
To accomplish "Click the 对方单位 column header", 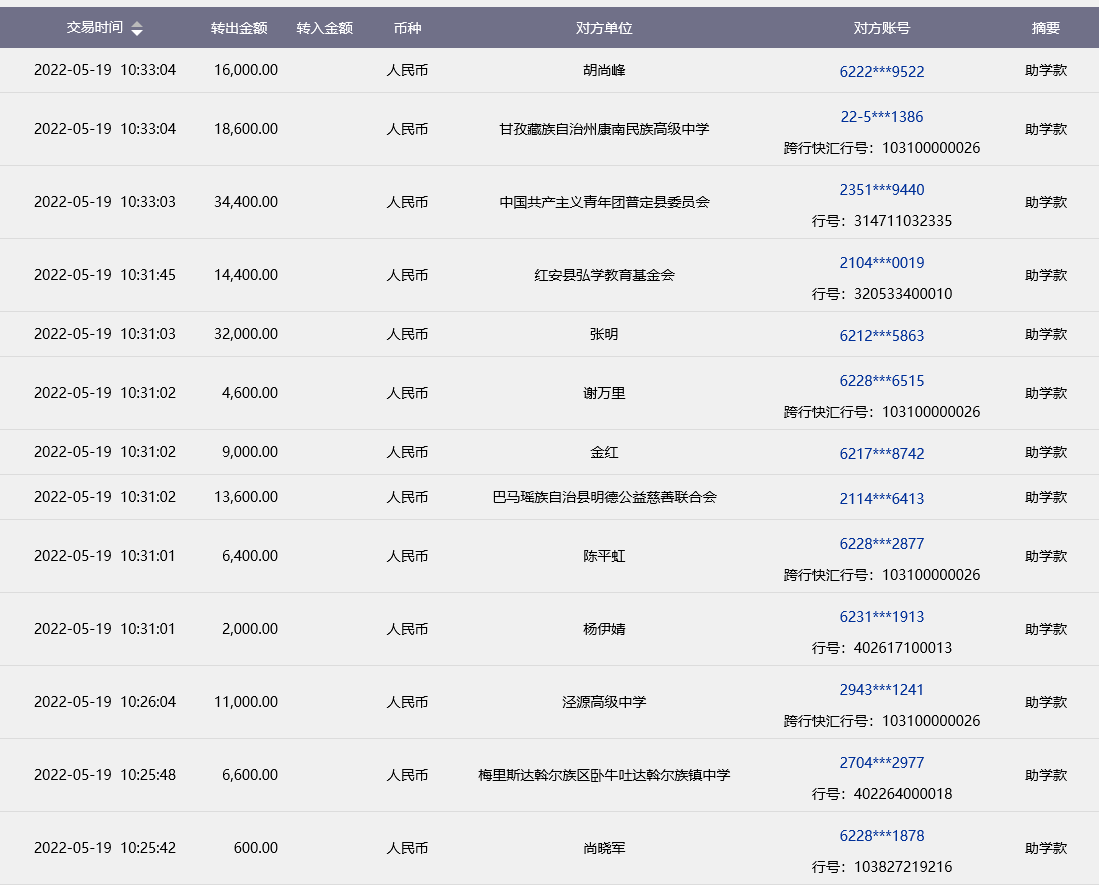I will [x=604, y=28].
